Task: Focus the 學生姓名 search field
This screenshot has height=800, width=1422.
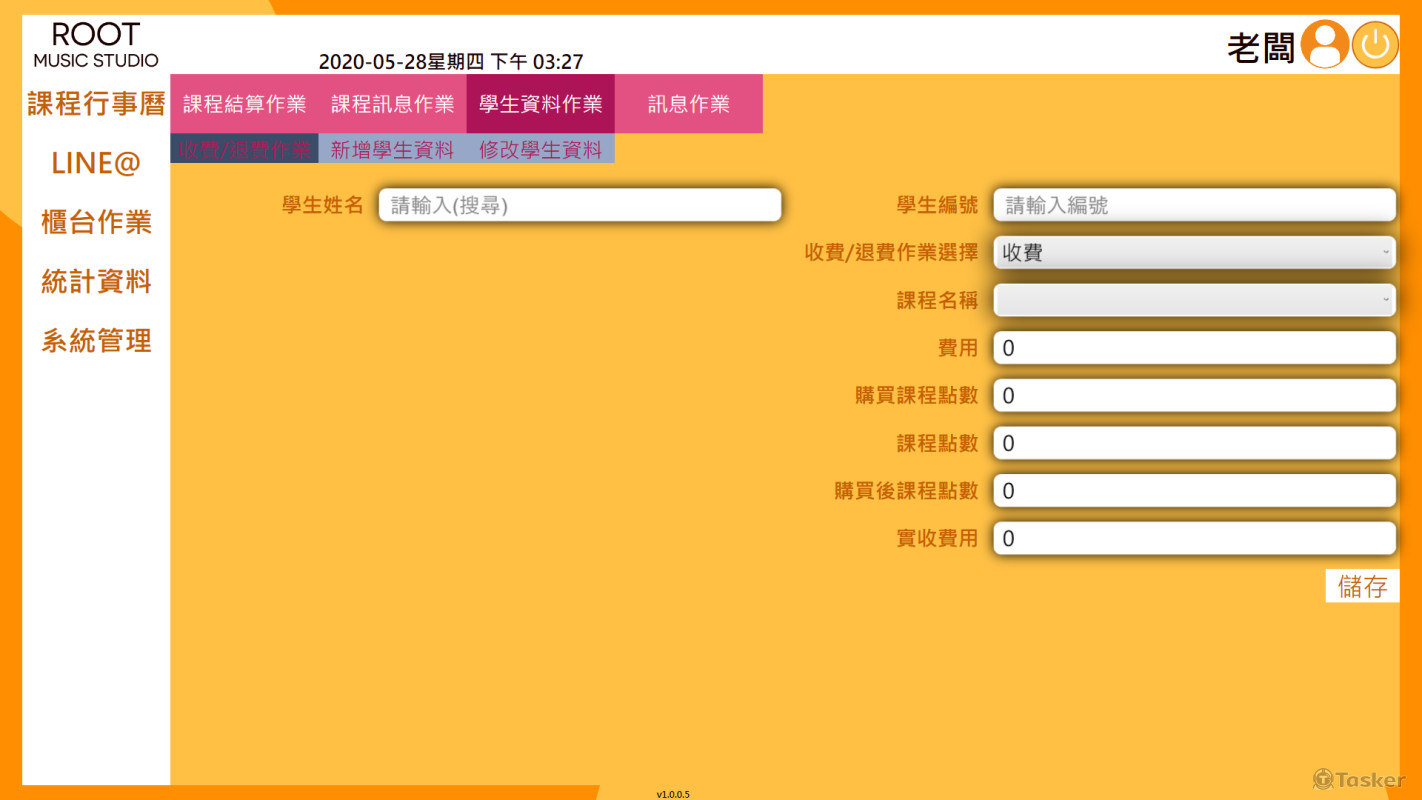Action: [579, 205]
